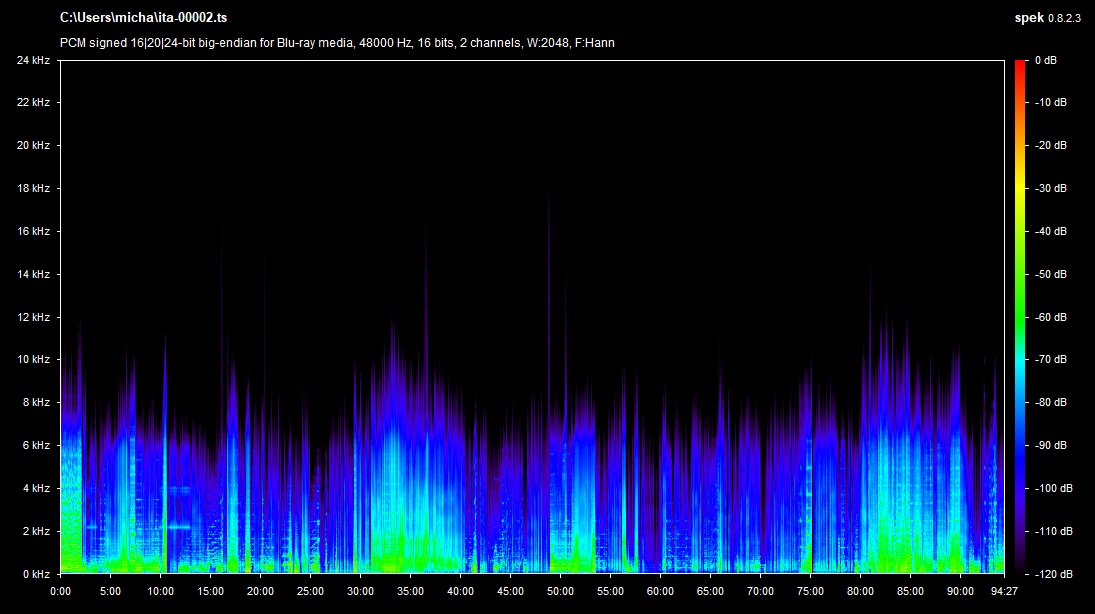Click the 18 kHz frequency axis label
1095x614 pixels.
tap(33, 188)
